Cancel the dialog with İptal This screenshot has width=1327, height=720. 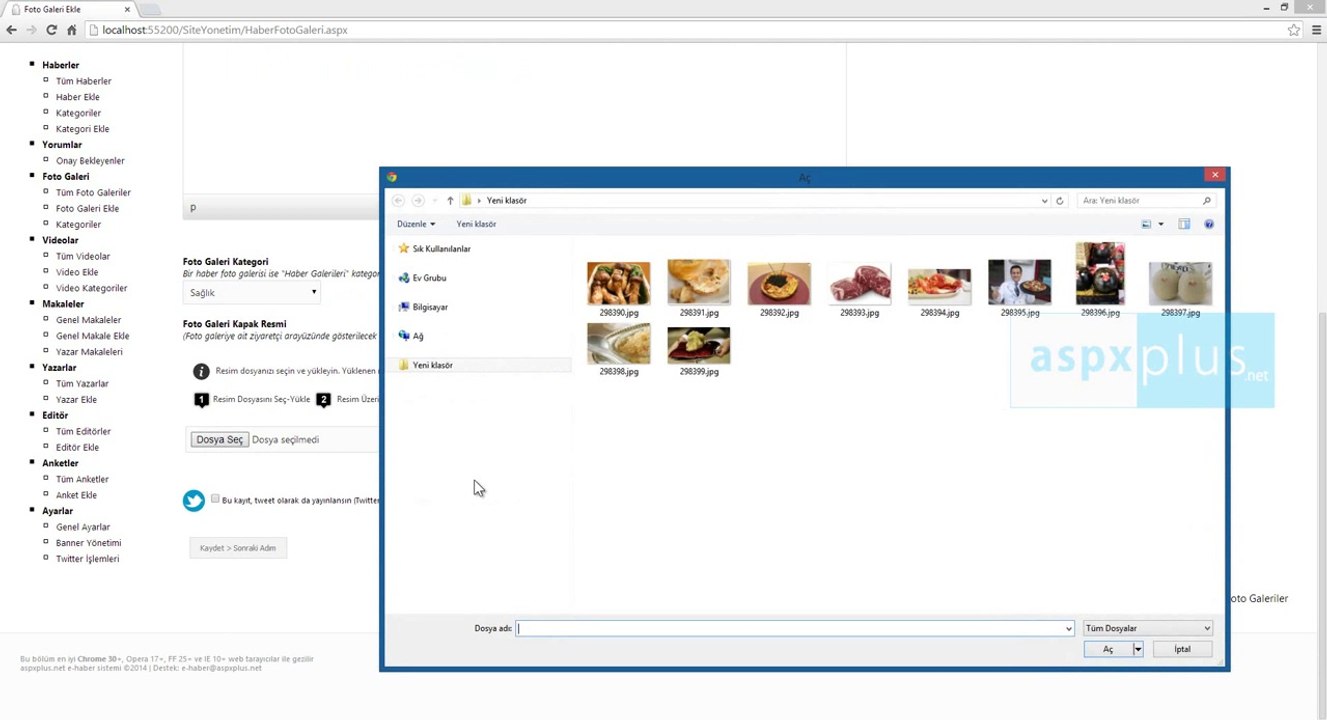click(1182, 649)
